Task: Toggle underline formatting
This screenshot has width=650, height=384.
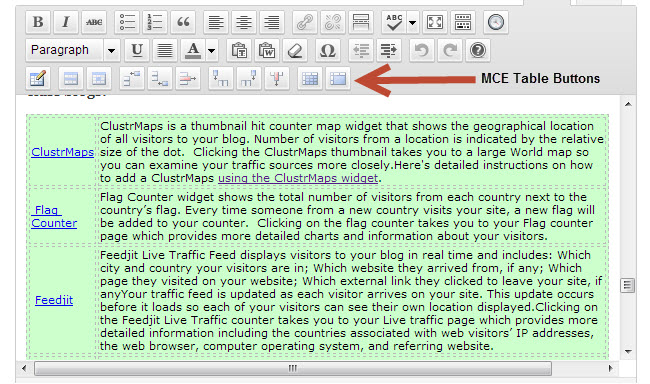Action: point(137,50)
